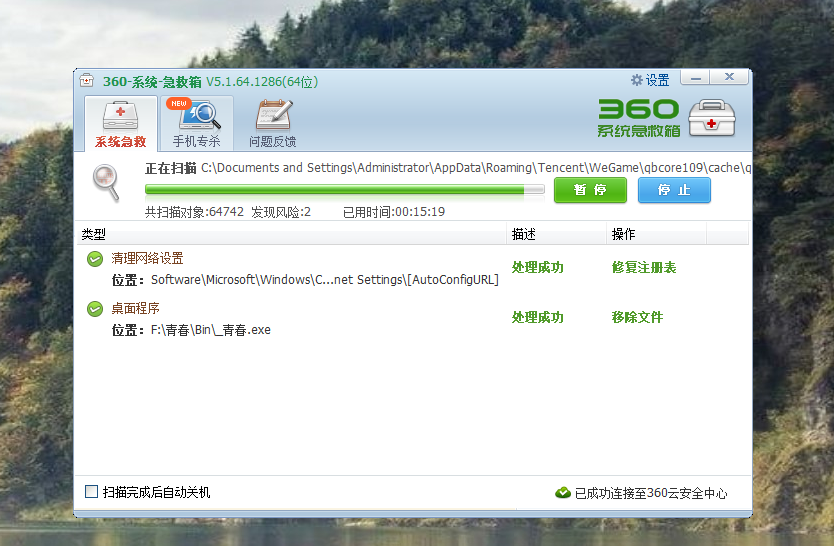Click 处理成功 status for 桌面程序

click(x=537, y=317)
